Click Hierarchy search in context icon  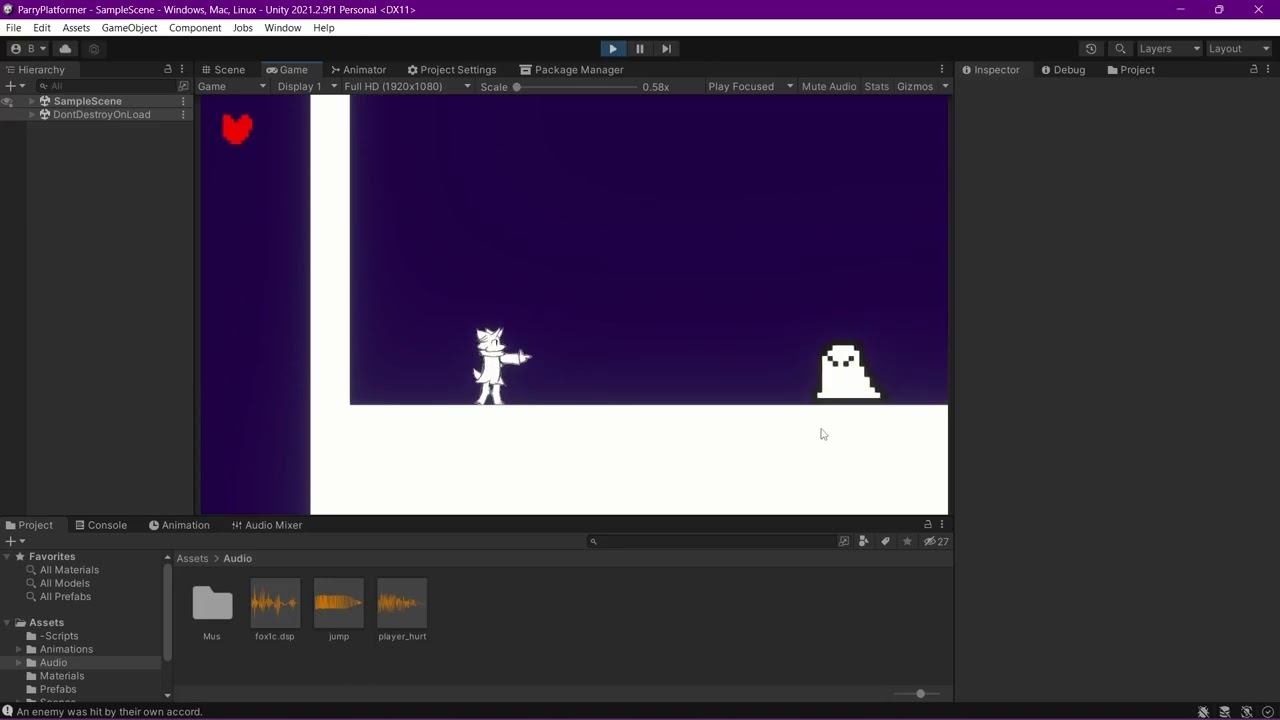(x=183, y=86)
